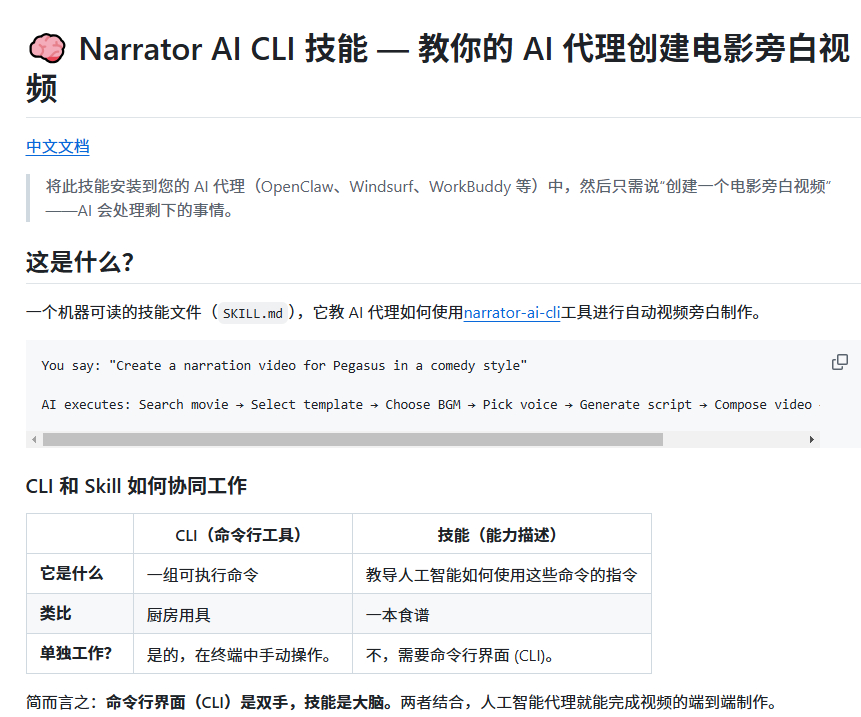Click the code line starting "You say:"
The width and height of the screenshot is (861, 717).
click(x=284, y=366)
